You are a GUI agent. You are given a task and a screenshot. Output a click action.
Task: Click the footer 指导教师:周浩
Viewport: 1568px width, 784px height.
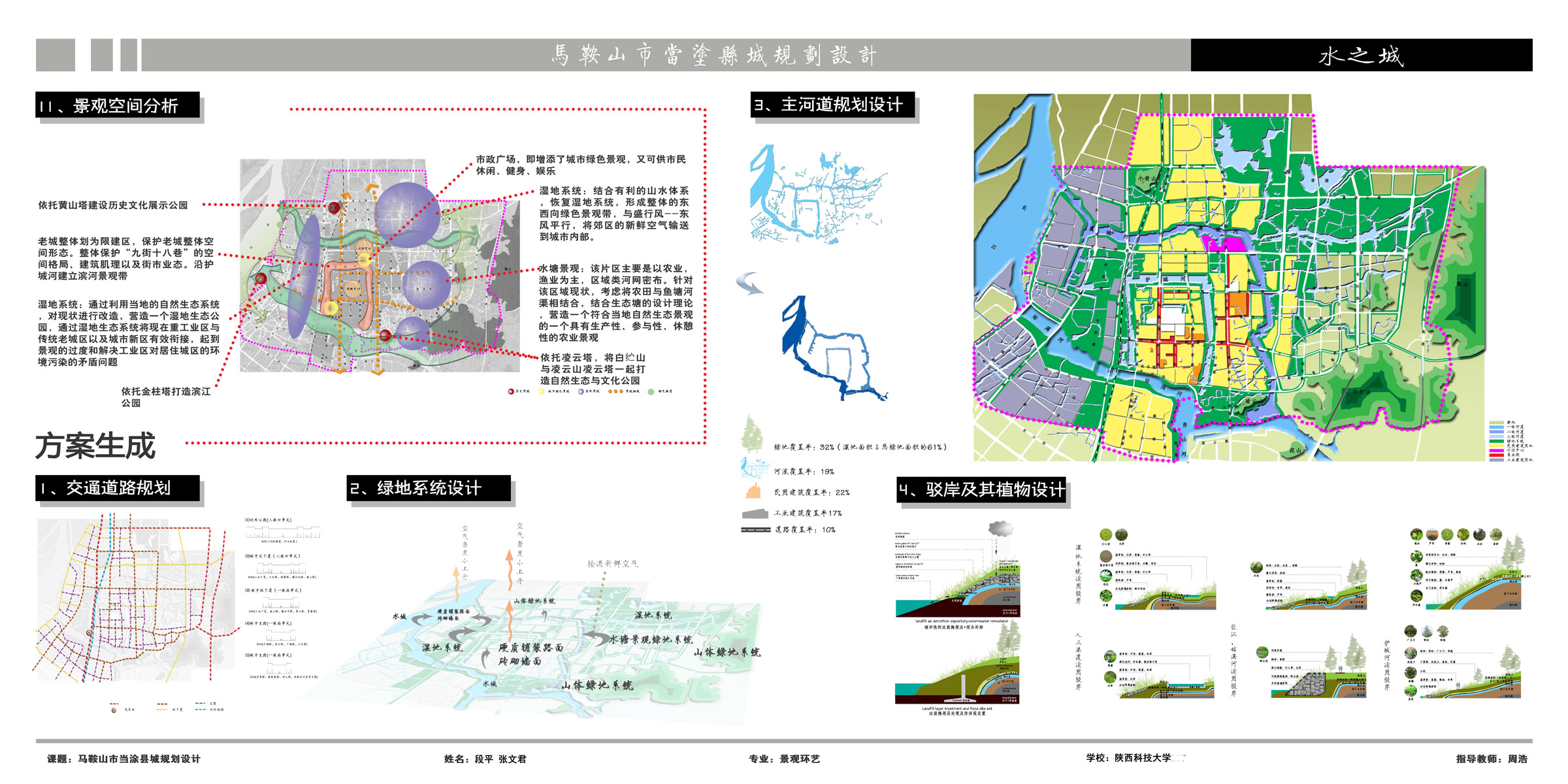coord(1492,759)
